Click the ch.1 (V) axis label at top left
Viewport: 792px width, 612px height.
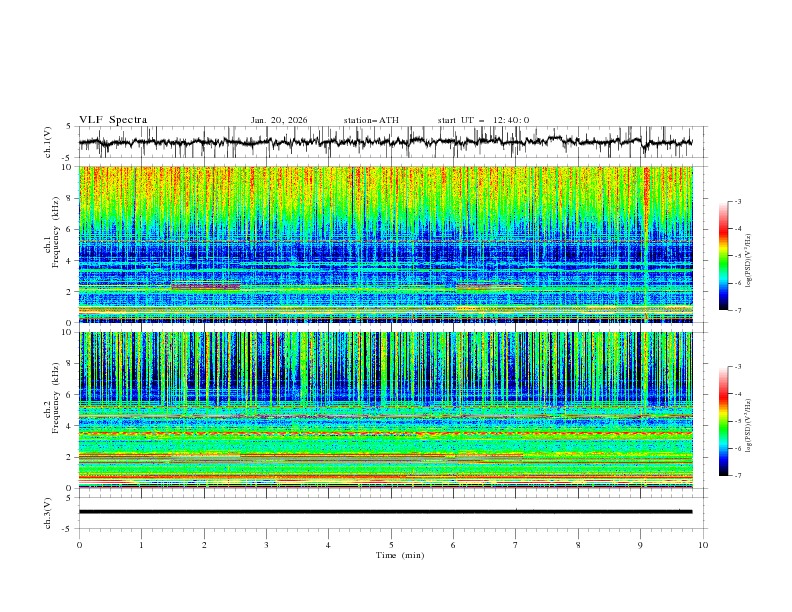[49, 142]
